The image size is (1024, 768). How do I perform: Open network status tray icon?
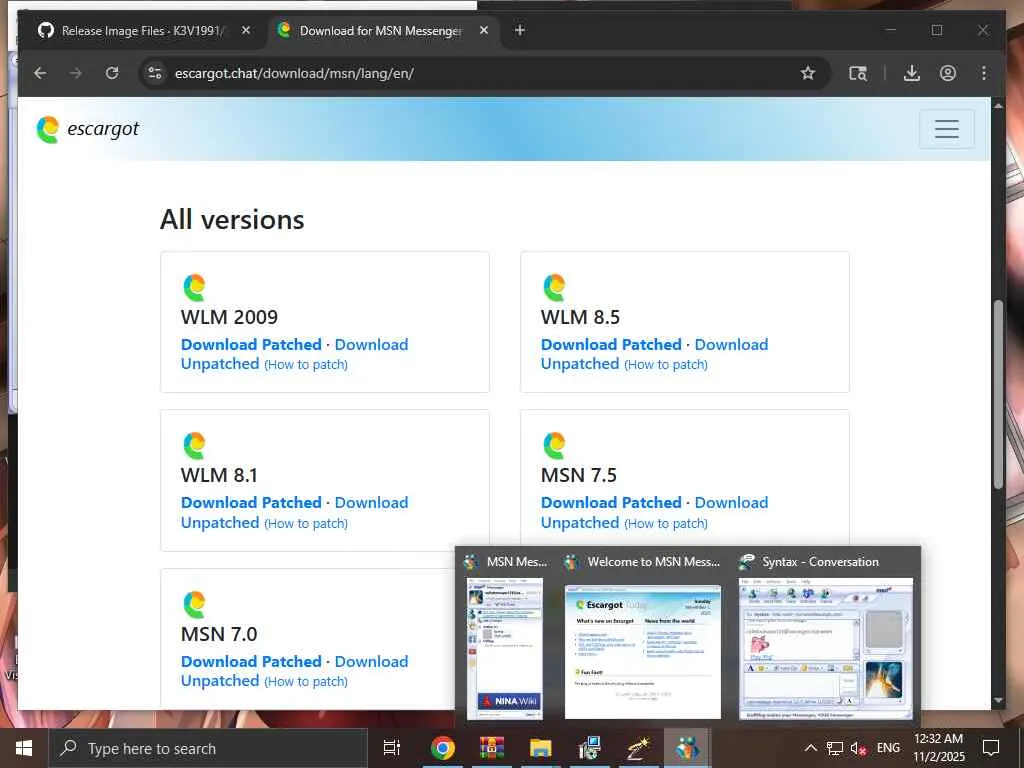[835, 748]
